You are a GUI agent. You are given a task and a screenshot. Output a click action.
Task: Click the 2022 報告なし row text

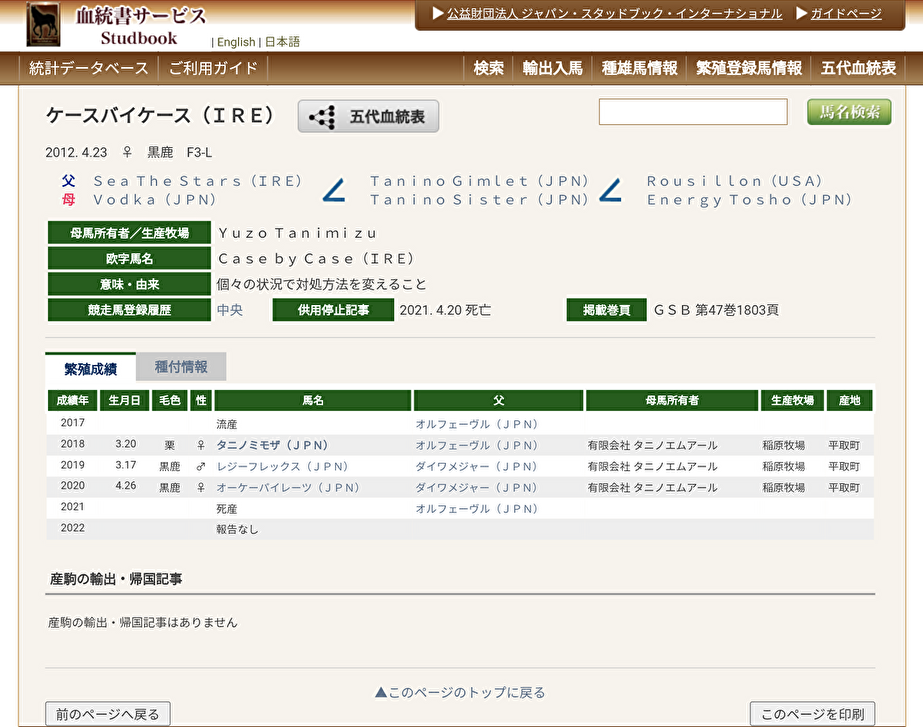click(237, 529)
